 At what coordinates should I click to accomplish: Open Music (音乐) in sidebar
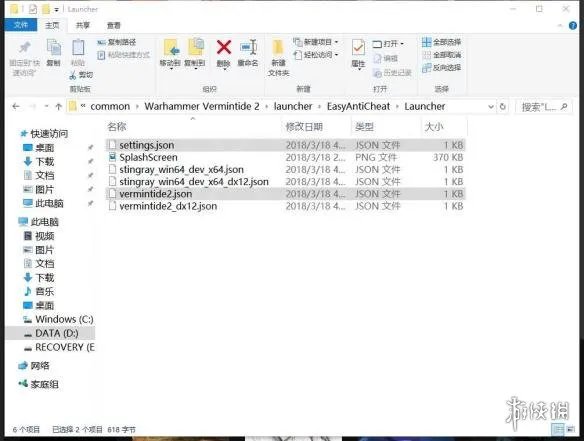click(39, 291)
